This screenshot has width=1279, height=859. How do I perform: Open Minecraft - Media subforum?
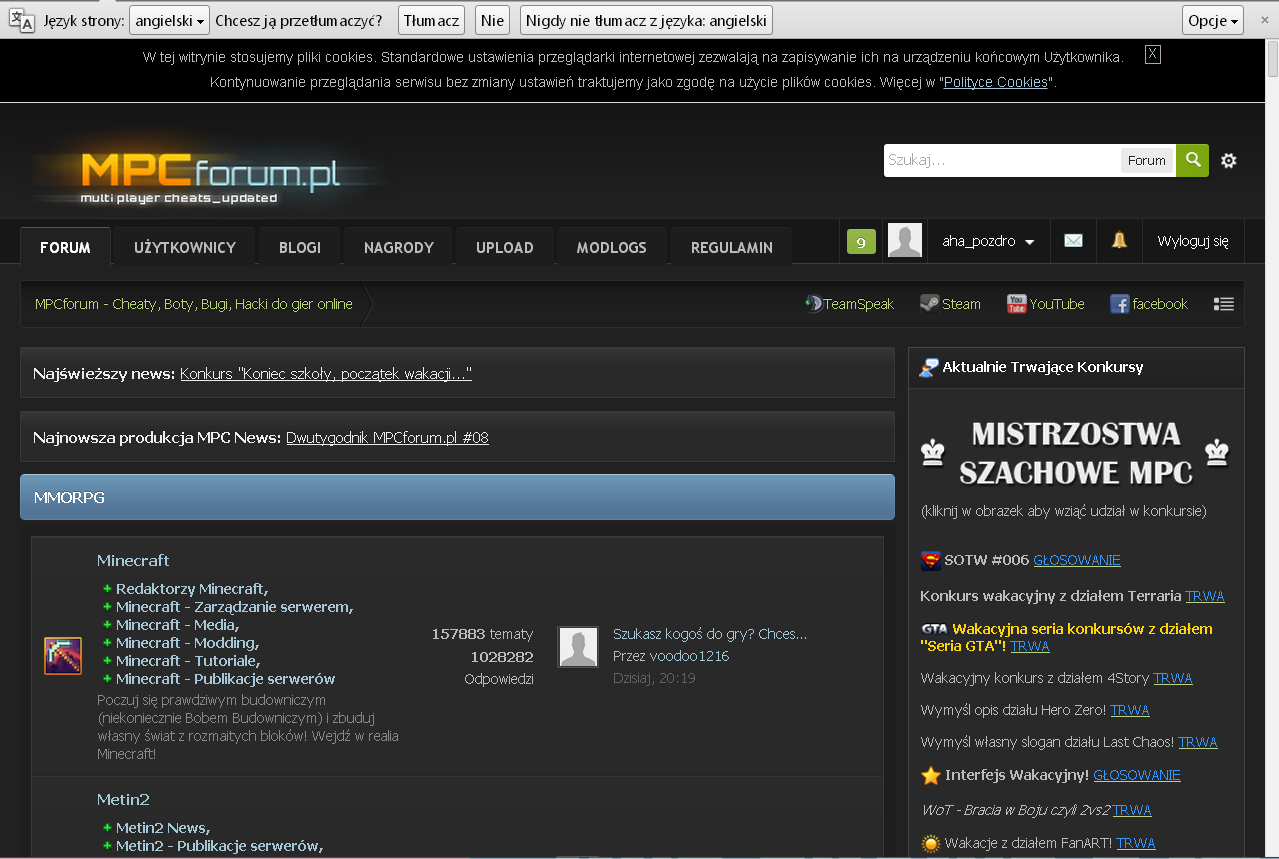pyautogui.click(x=176, y=625)
